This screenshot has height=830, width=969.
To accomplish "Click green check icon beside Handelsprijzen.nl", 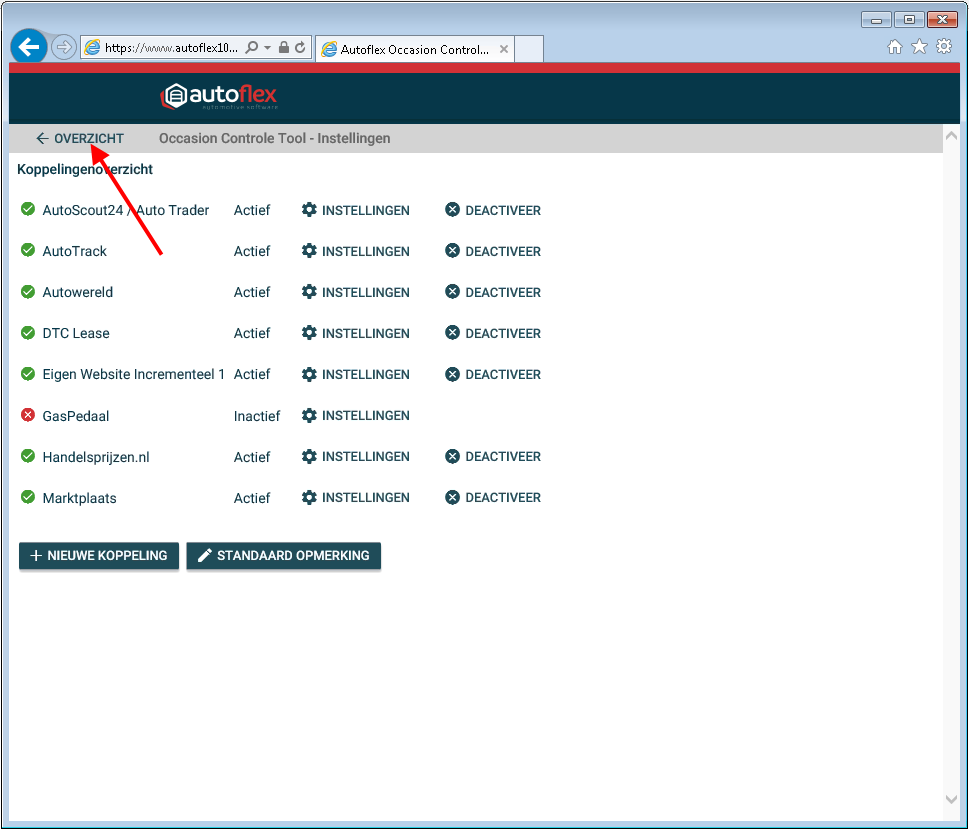I will [x=28, y=456].
